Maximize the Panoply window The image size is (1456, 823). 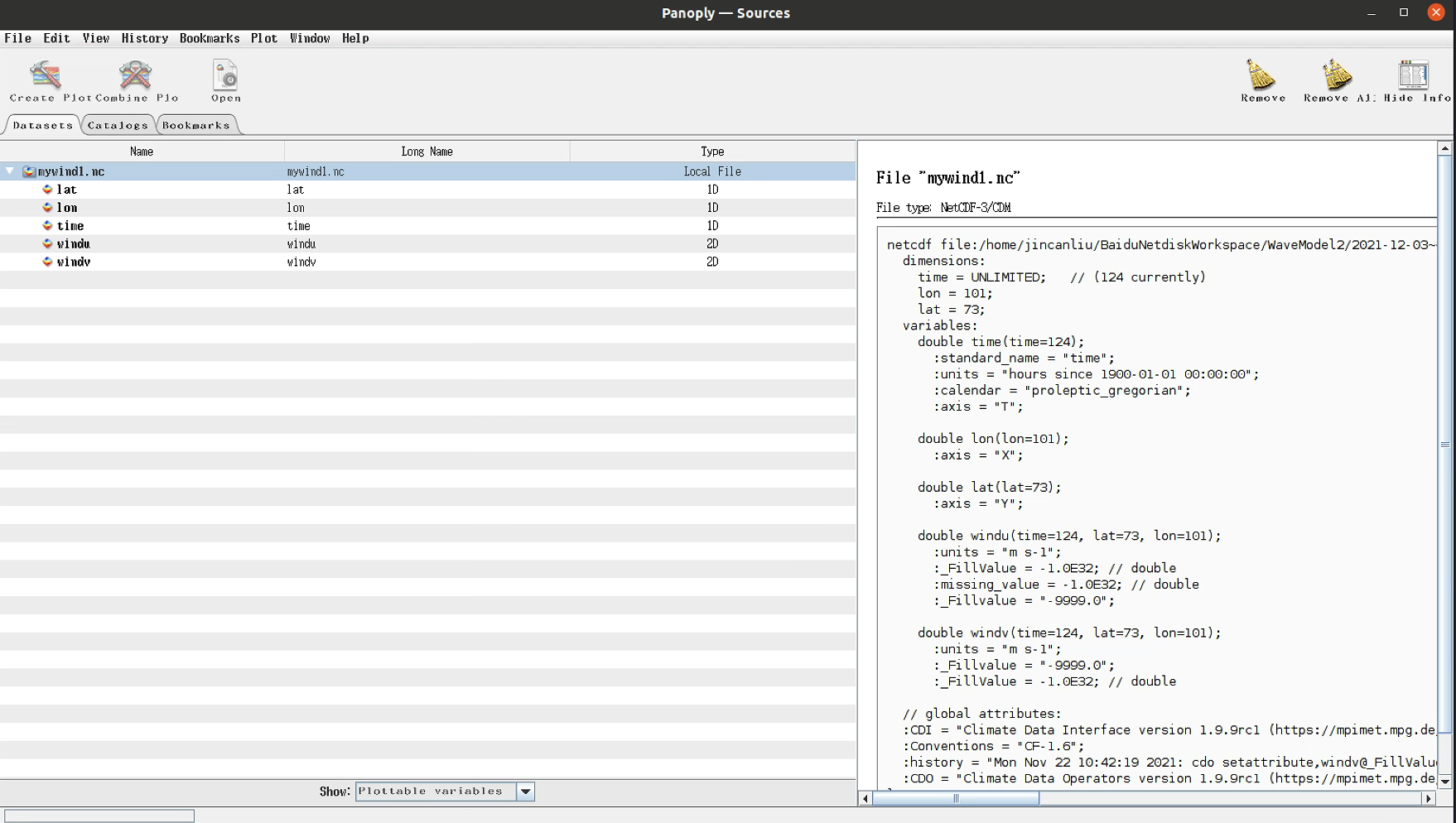coord(1403,12)
